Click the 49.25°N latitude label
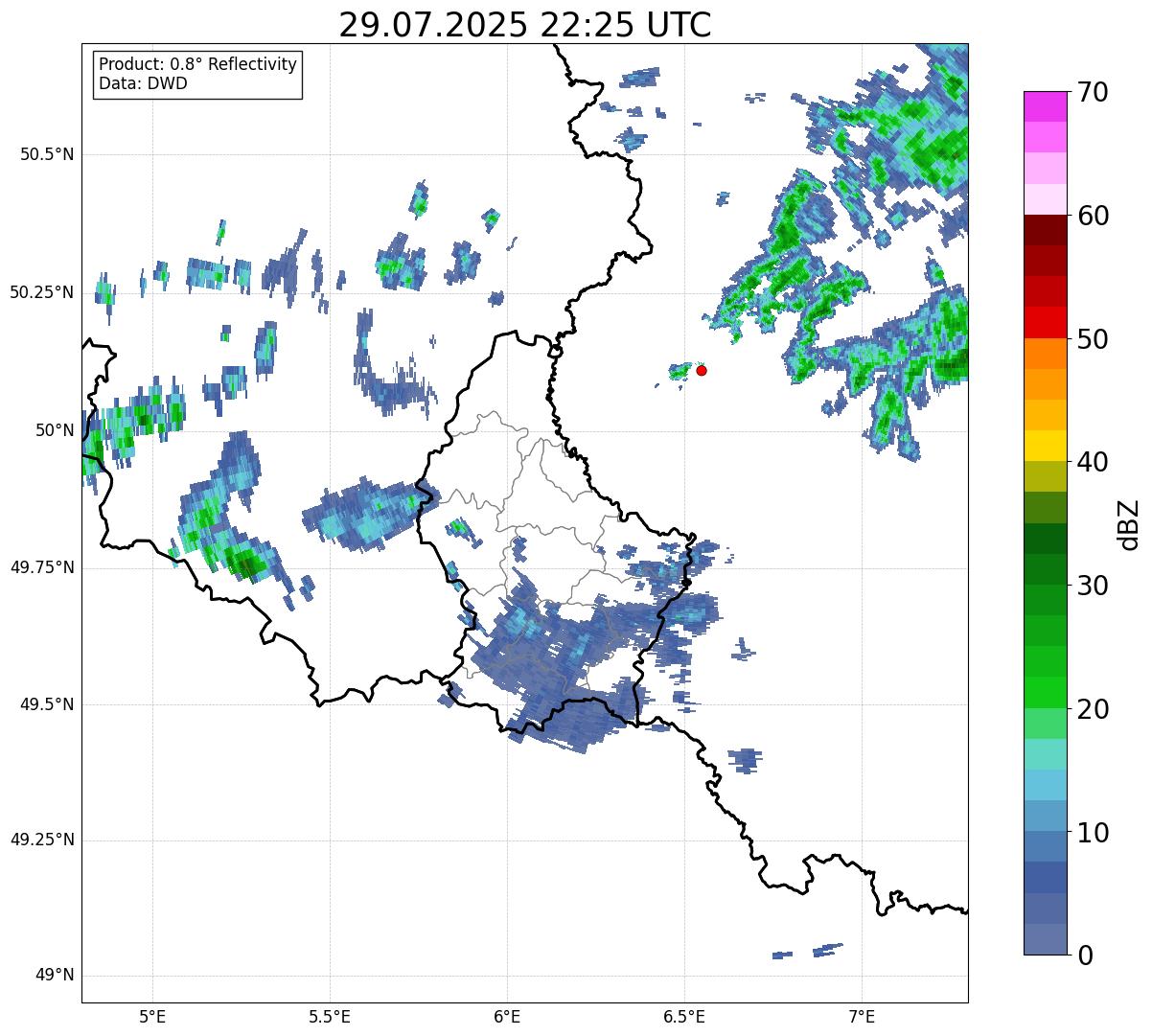Viewport: 1152px width, 1036px height. (x=42, y=840)
